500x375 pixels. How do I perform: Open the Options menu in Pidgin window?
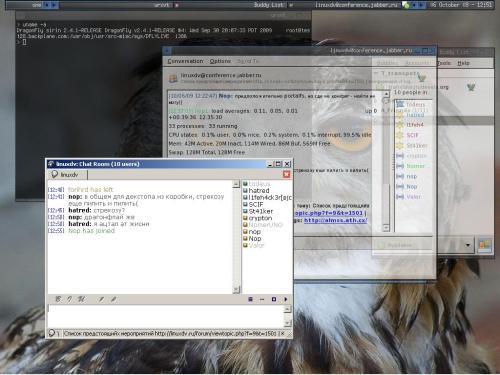click(x=220, y=61)
